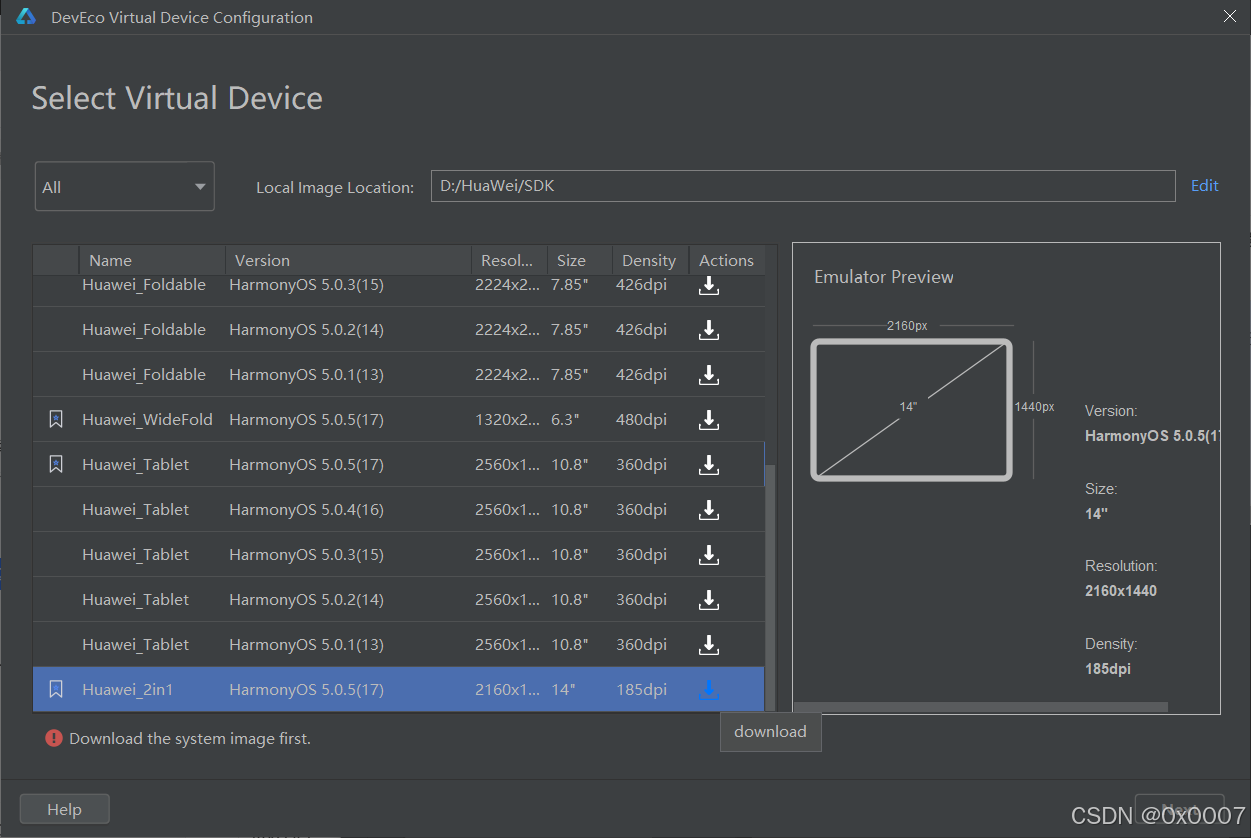1251x838 pixels.
Task: Click the 185dpi cell in the Huawei_2in1 row
Action: (x=641, y=689)
